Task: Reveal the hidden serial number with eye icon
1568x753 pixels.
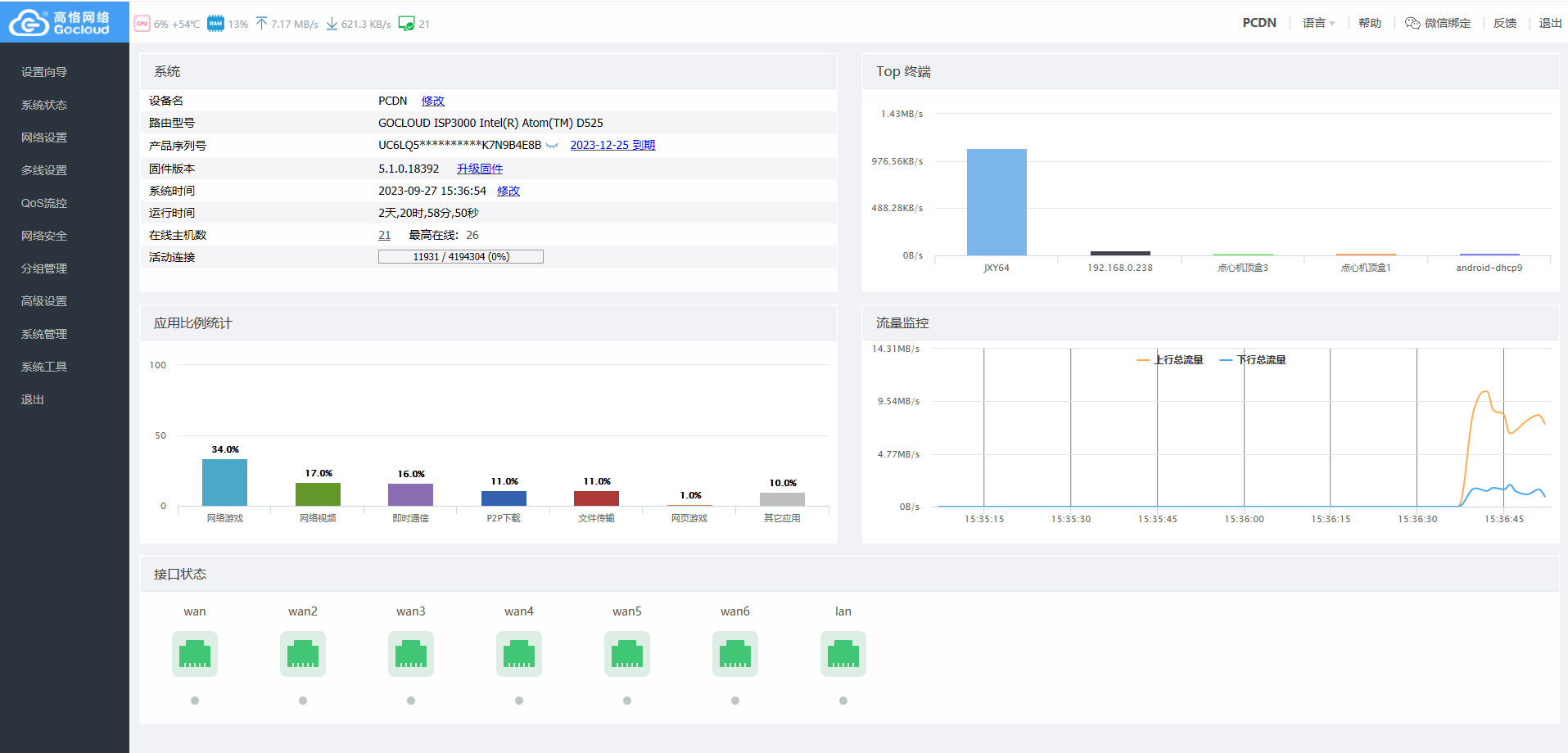Action: [x=552, y=146]
